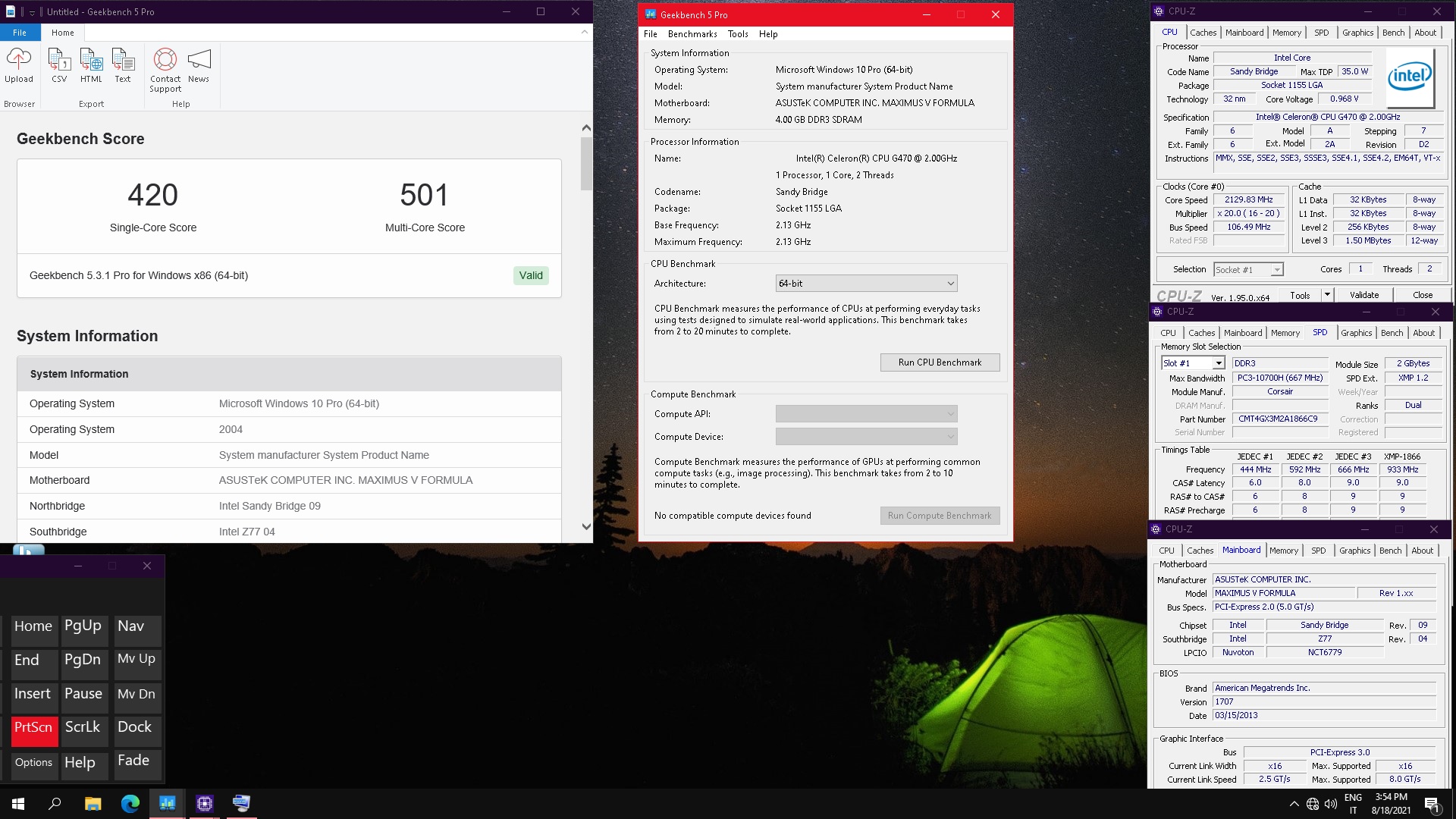This screenshot has height=819, width=1456.
Task: Click Validate button in CPU-Z
Action: click(1363, 295)
